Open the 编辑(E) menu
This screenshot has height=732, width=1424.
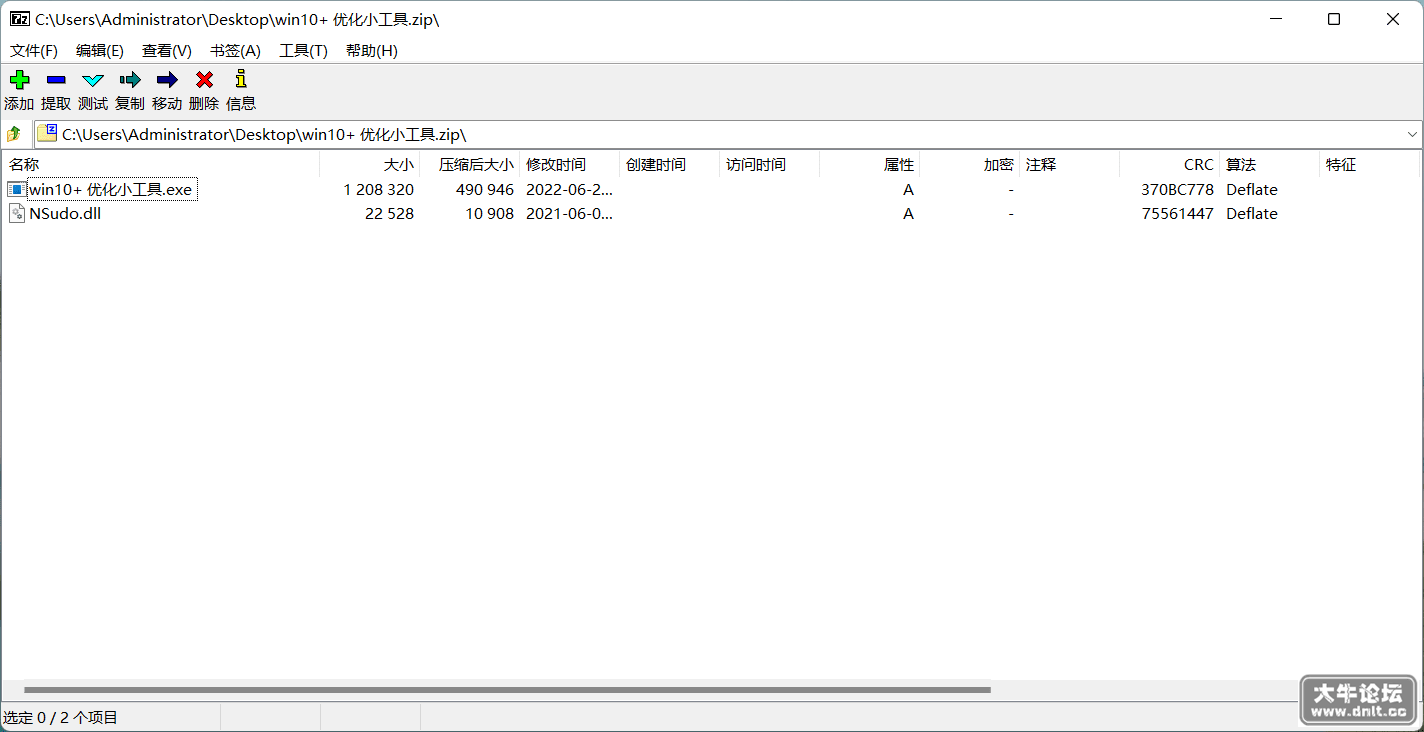pos(100,51)
